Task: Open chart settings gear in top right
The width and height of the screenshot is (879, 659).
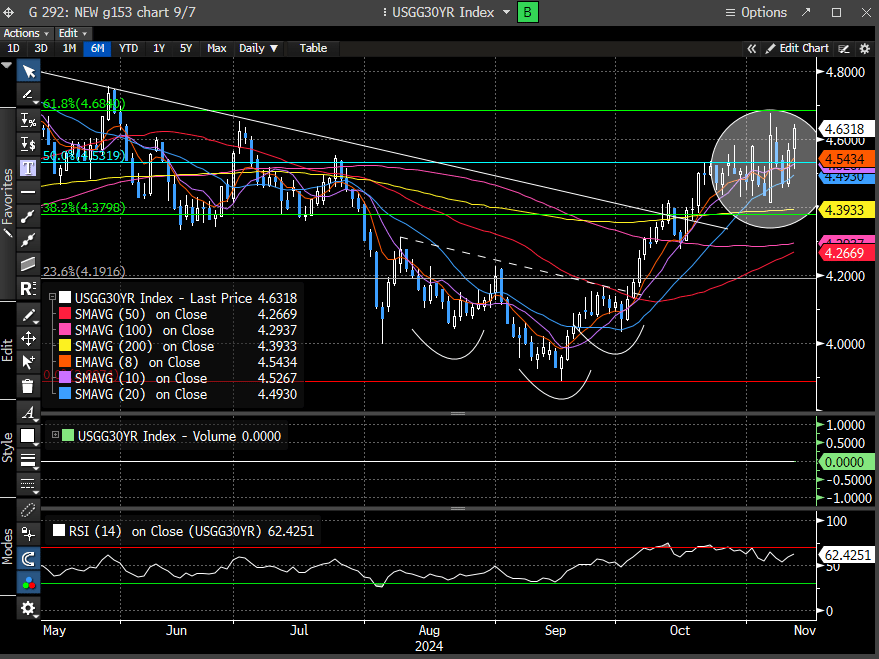Action: pyautogui.click(x=864, y=48)
